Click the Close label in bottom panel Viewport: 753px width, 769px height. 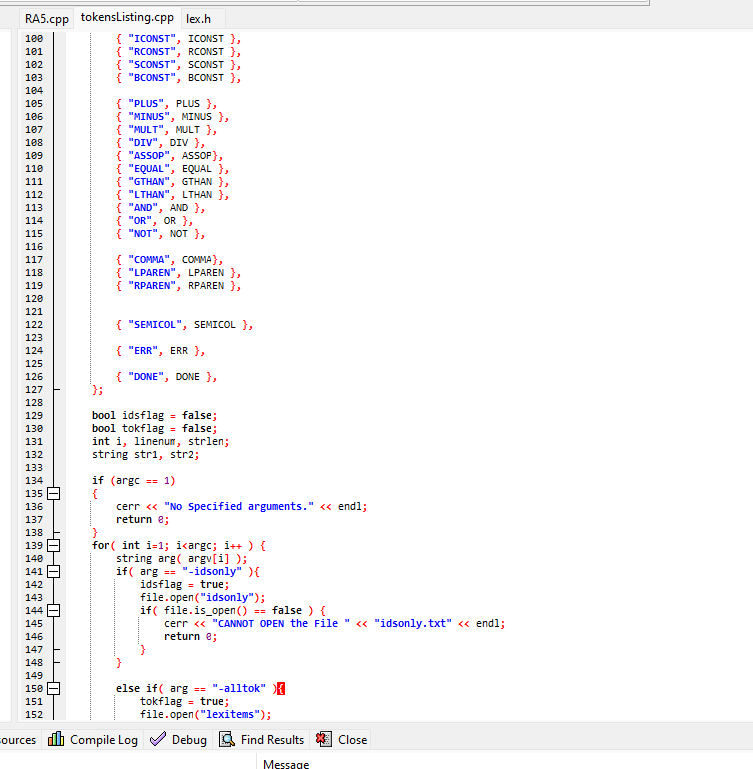352,740
